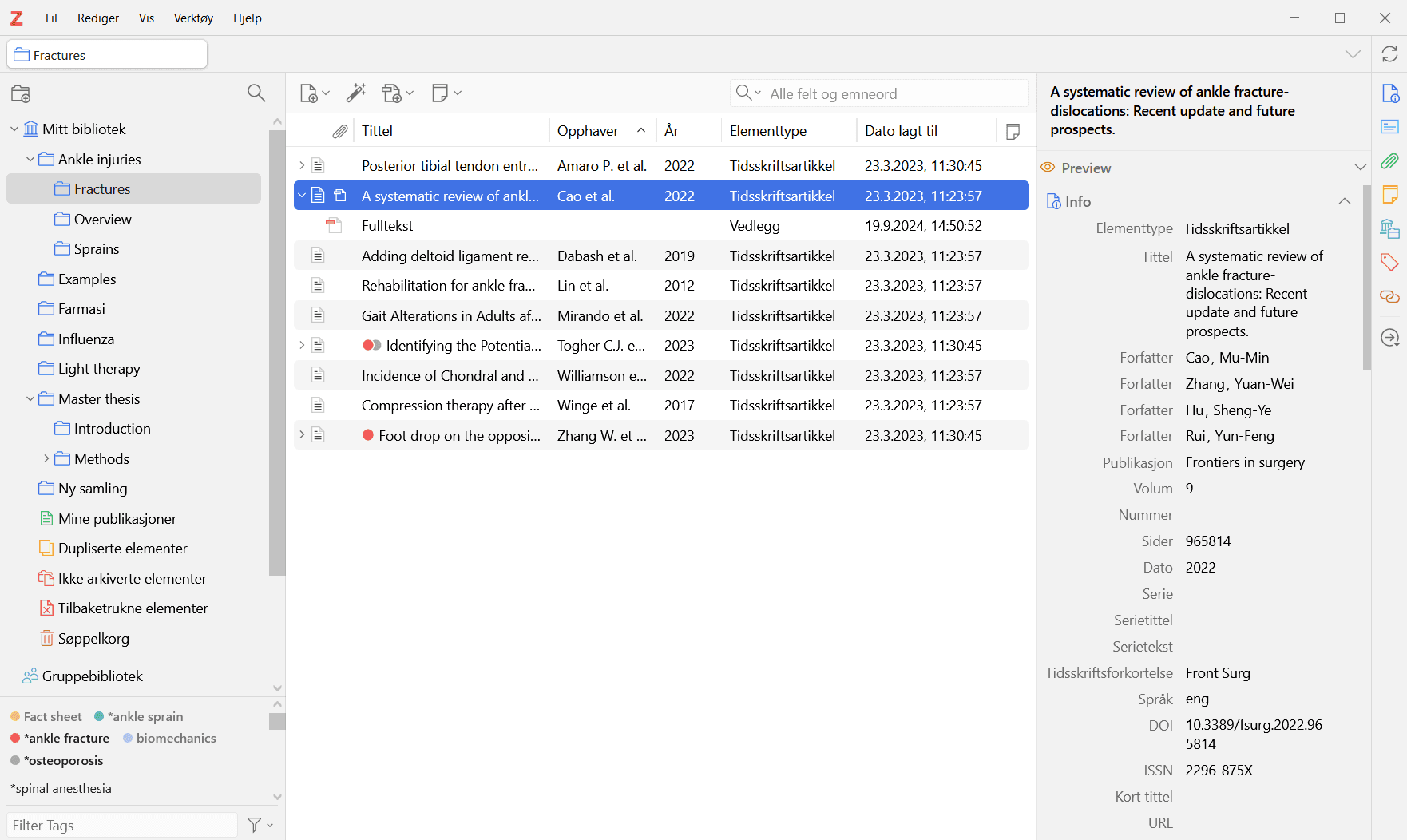1407x840 pixels.
Task: Collapse the Master thesis collection
Action: [30, 398]
